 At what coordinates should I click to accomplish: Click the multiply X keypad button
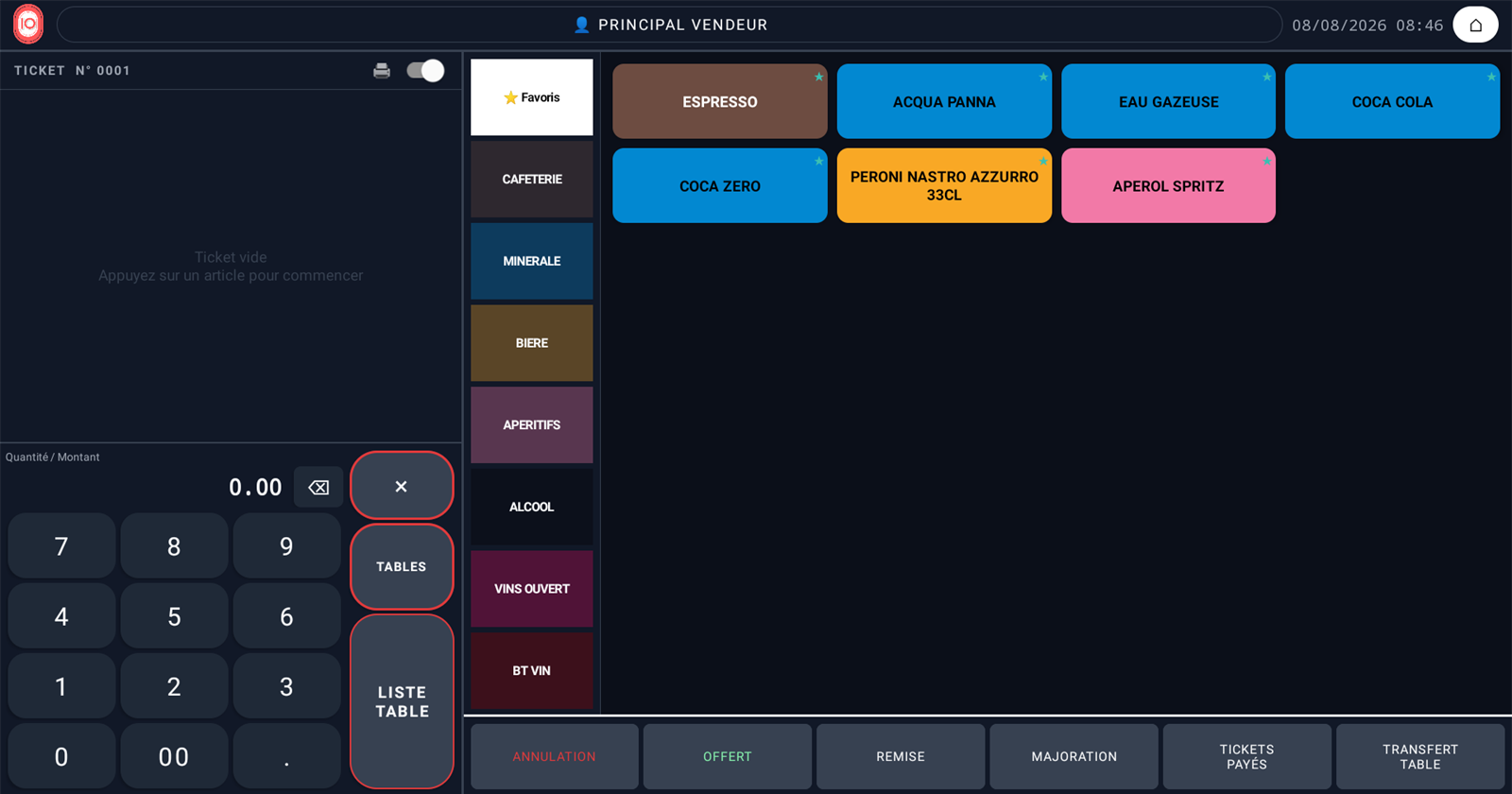pos(402,486)
